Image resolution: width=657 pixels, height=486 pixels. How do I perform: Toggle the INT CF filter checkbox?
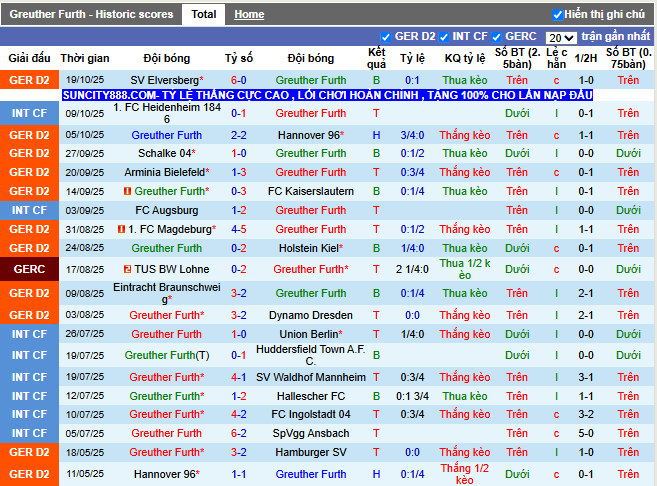tap(445, 37)
